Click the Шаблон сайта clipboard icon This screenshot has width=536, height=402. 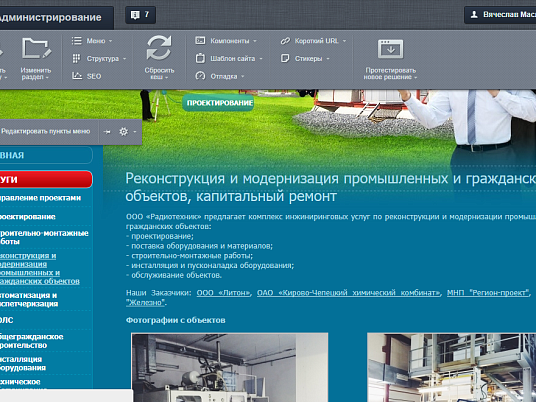200,58
